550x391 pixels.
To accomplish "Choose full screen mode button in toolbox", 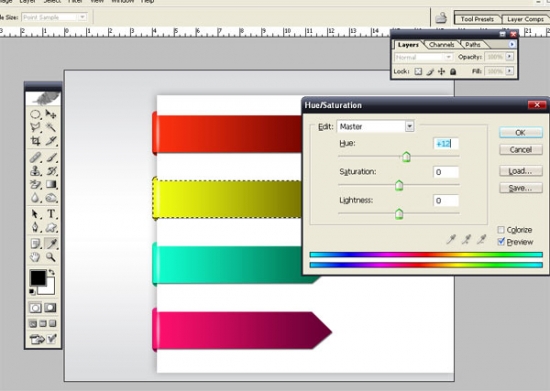I will click(53, 323).
